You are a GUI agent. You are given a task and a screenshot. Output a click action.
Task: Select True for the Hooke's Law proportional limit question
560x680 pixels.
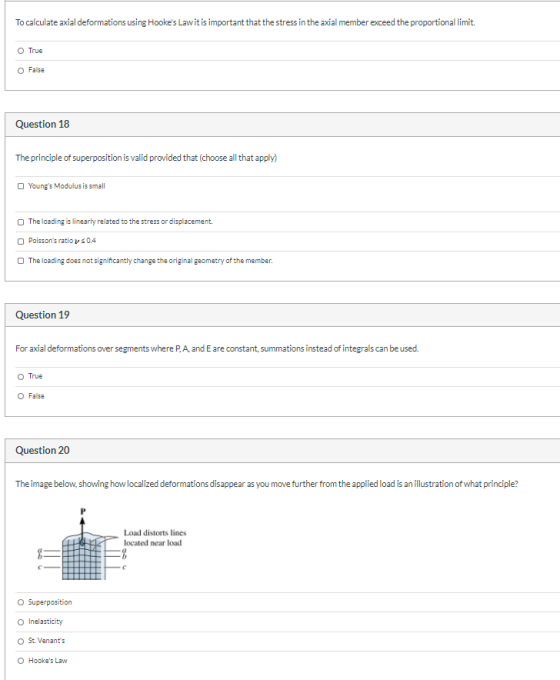(20, 51)
